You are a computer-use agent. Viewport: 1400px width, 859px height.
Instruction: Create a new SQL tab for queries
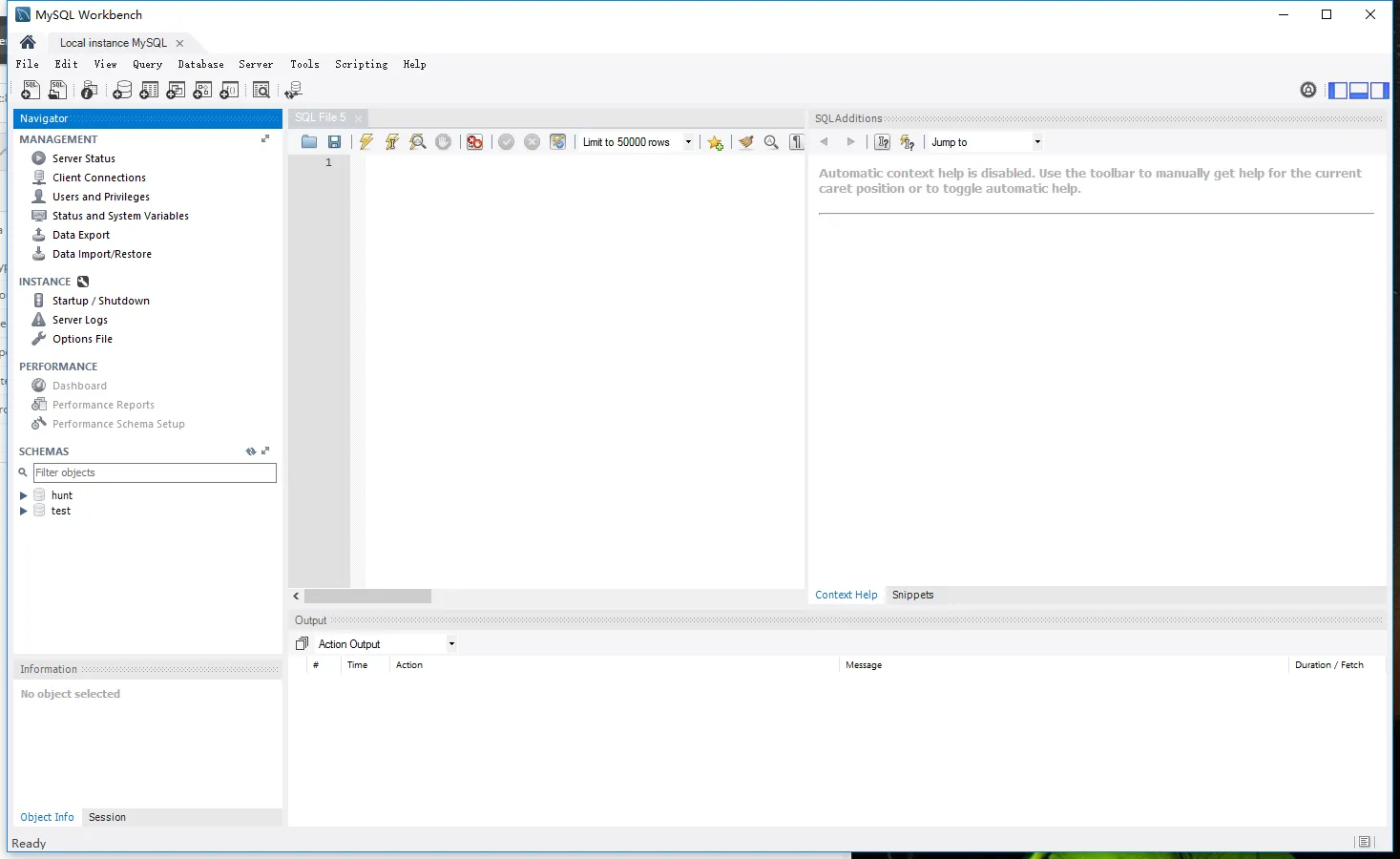tap(31, 90)
